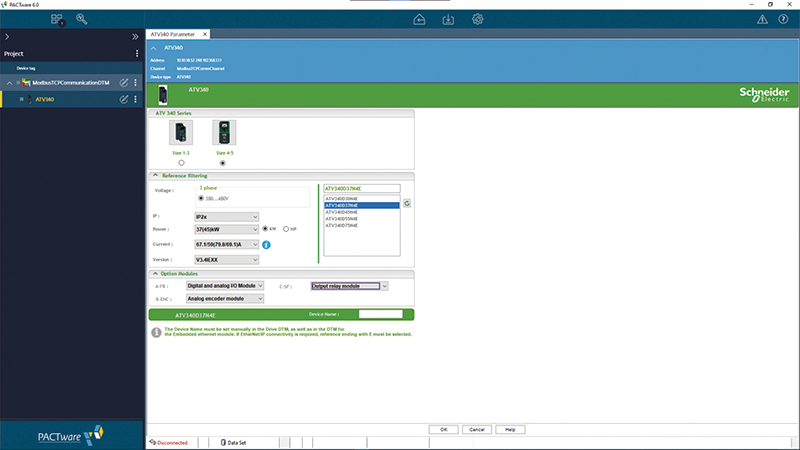Open the three-dot menu for ModbusTCPCommunicationDTM
Viewport: 800px width, 450px height.
(x=135, y=83)
